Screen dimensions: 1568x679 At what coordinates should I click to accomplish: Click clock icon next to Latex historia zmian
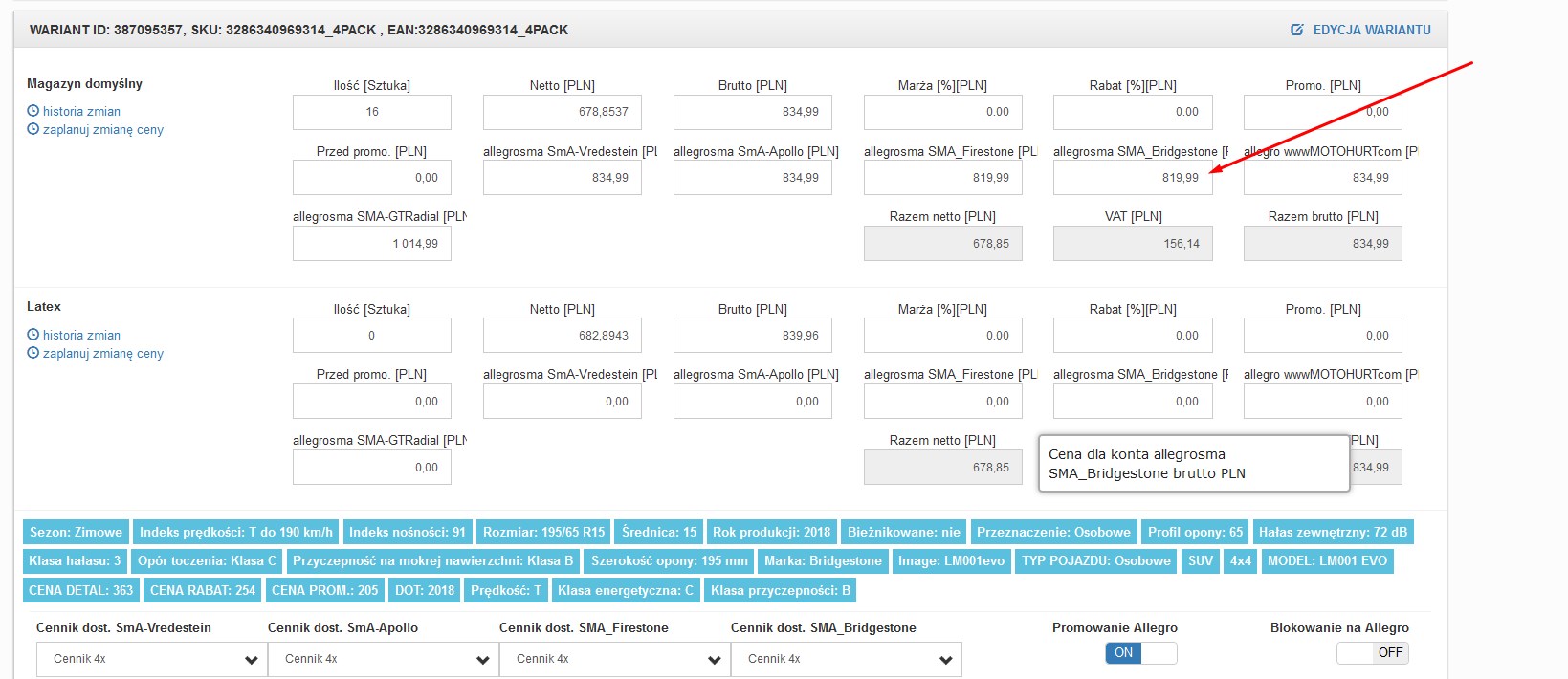[33, 335]
